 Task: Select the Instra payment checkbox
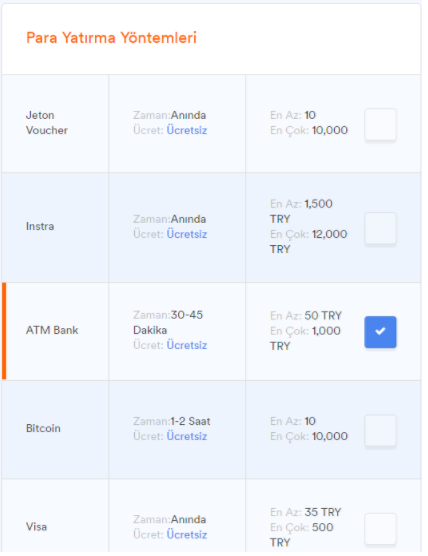coord(380,228)
